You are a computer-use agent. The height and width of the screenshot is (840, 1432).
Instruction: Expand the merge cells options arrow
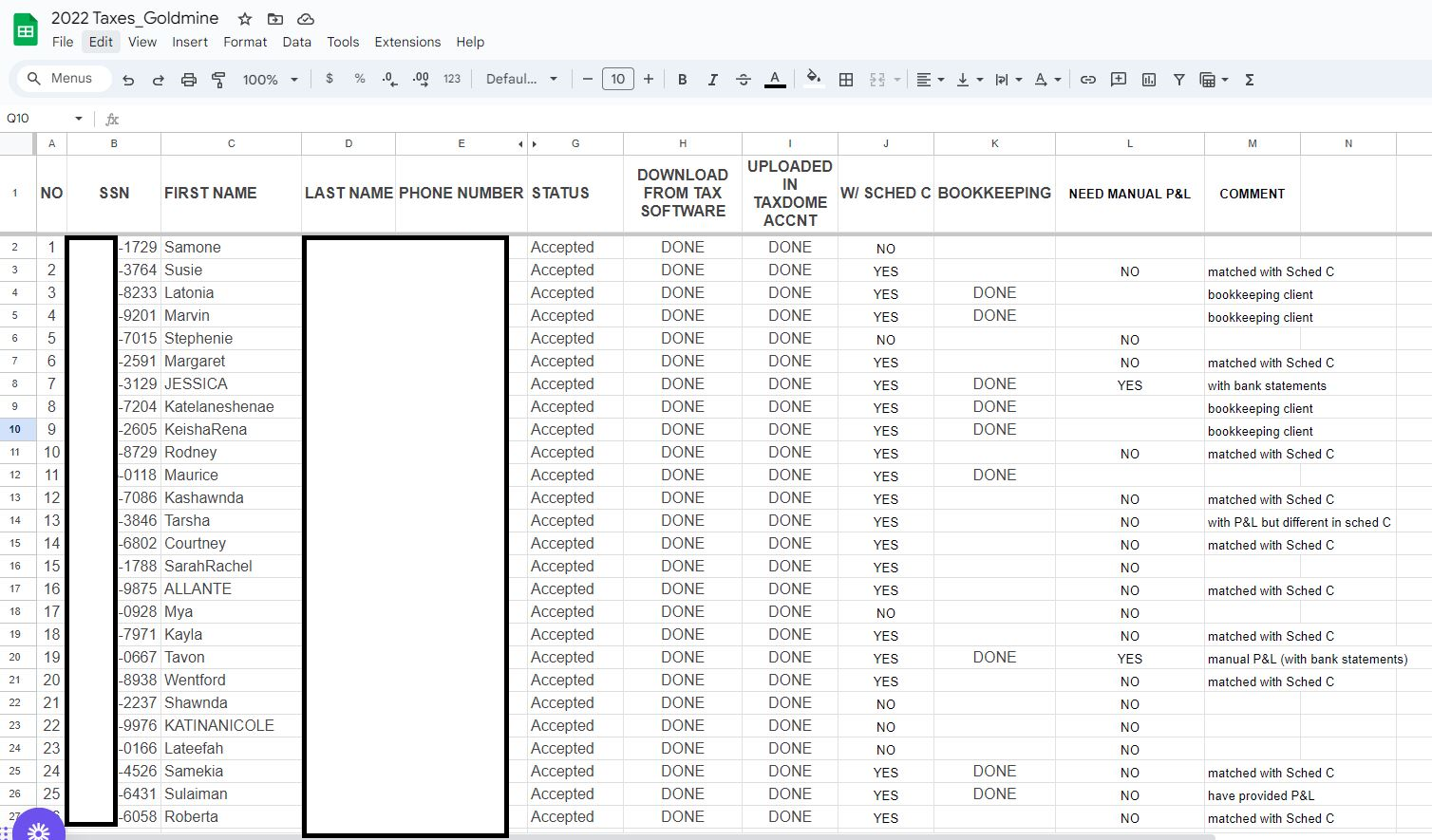(897, 80)
